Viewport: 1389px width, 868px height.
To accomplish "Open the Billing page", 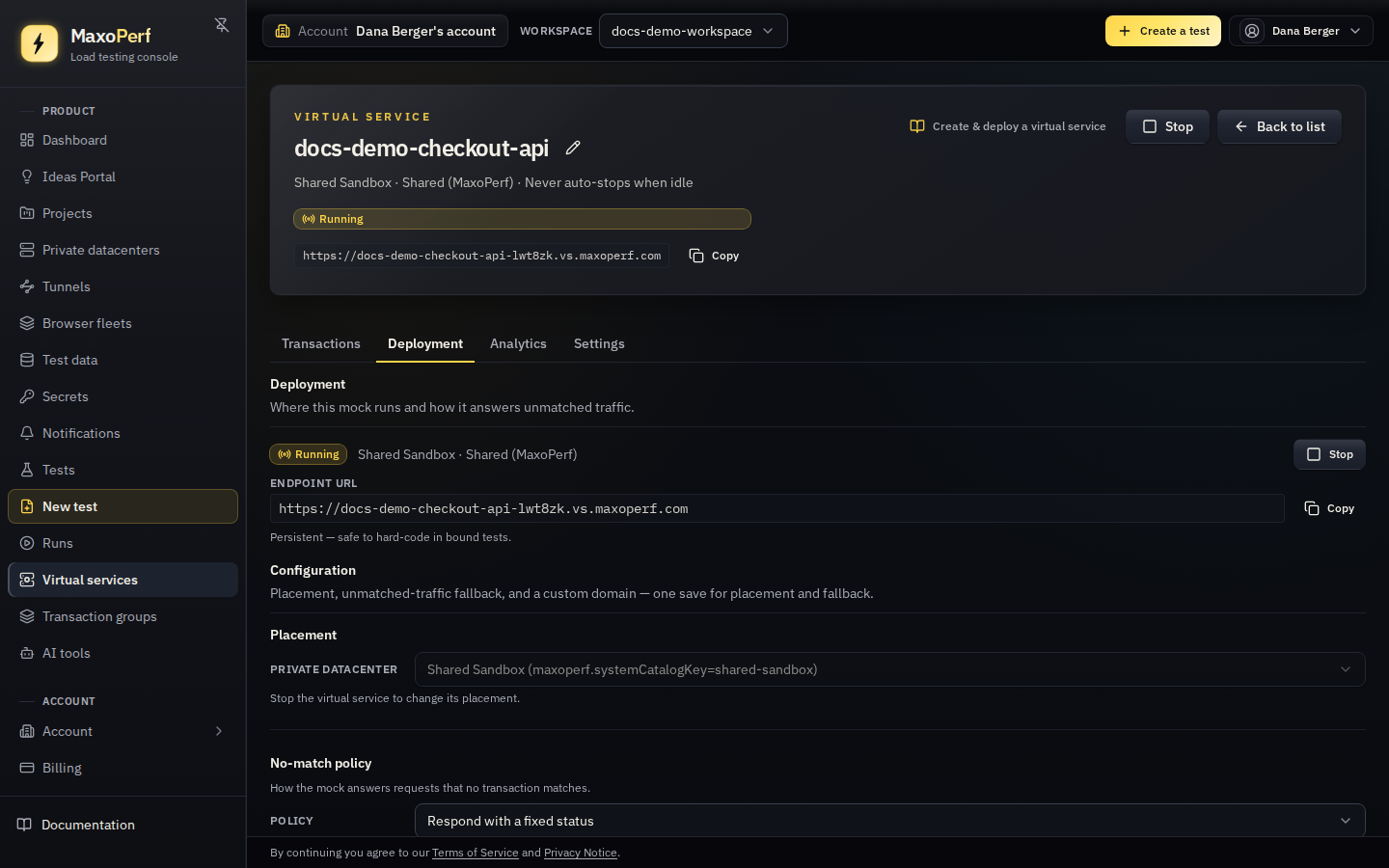I will click(123, 768).
